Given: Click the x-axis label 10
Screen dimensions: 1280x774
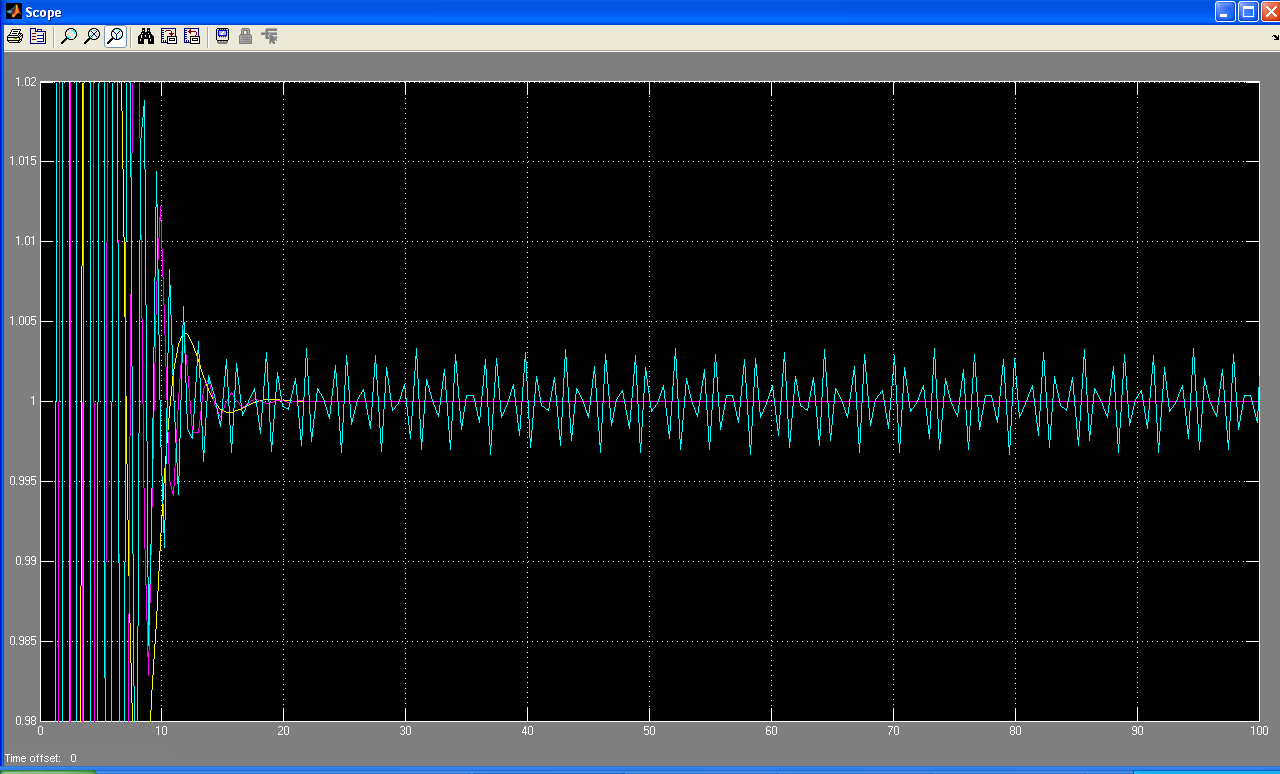Looking at the screenshot, I should tap(162, 732).
